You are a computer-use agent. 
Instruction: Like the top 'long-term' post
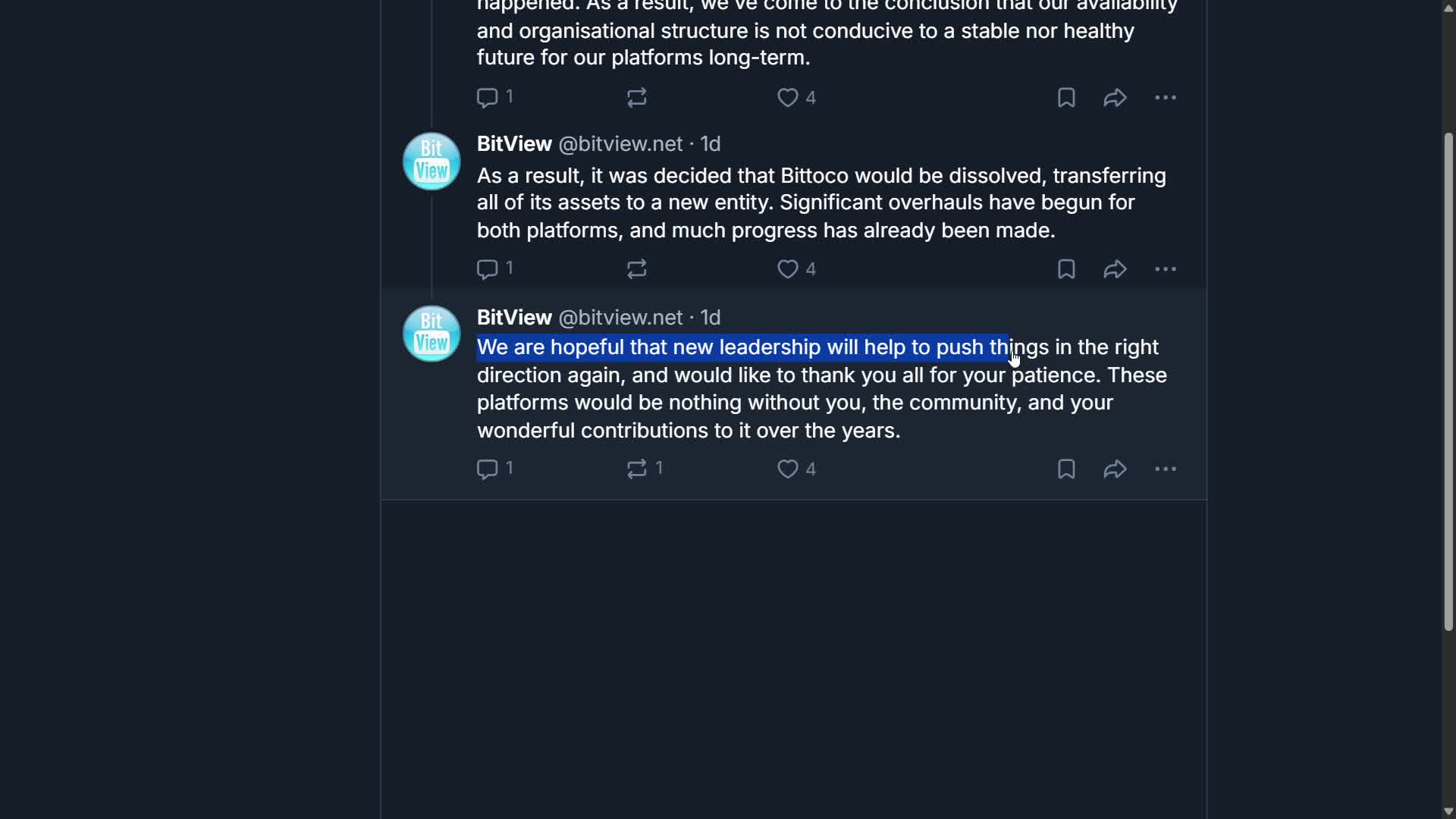(x=788, y=98)
